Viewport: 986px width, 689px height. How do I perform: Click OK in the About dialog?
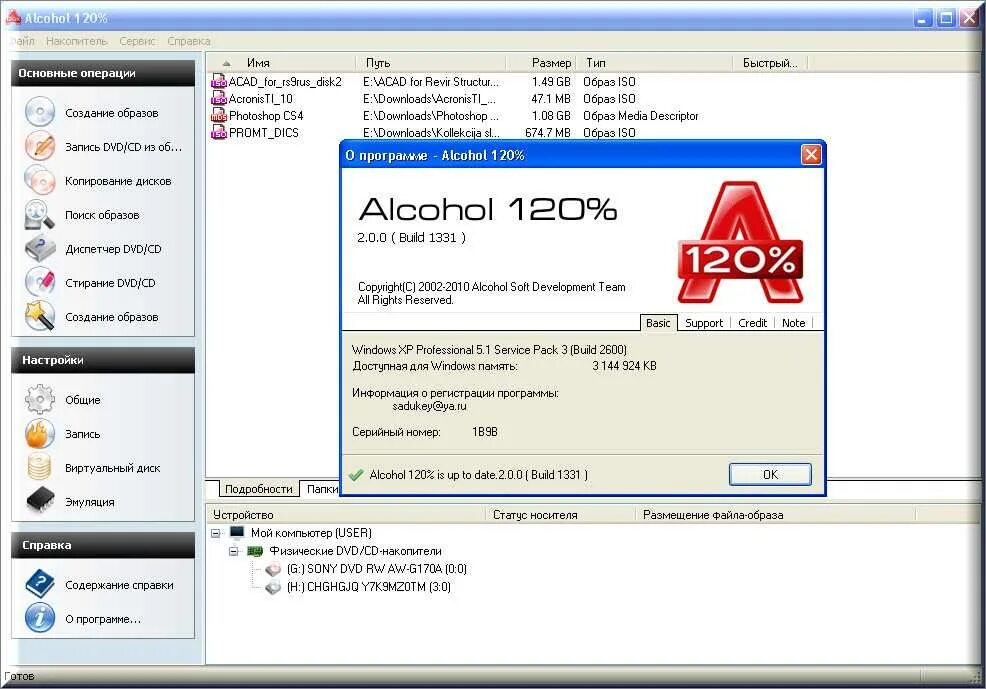[x=770, y=475]
